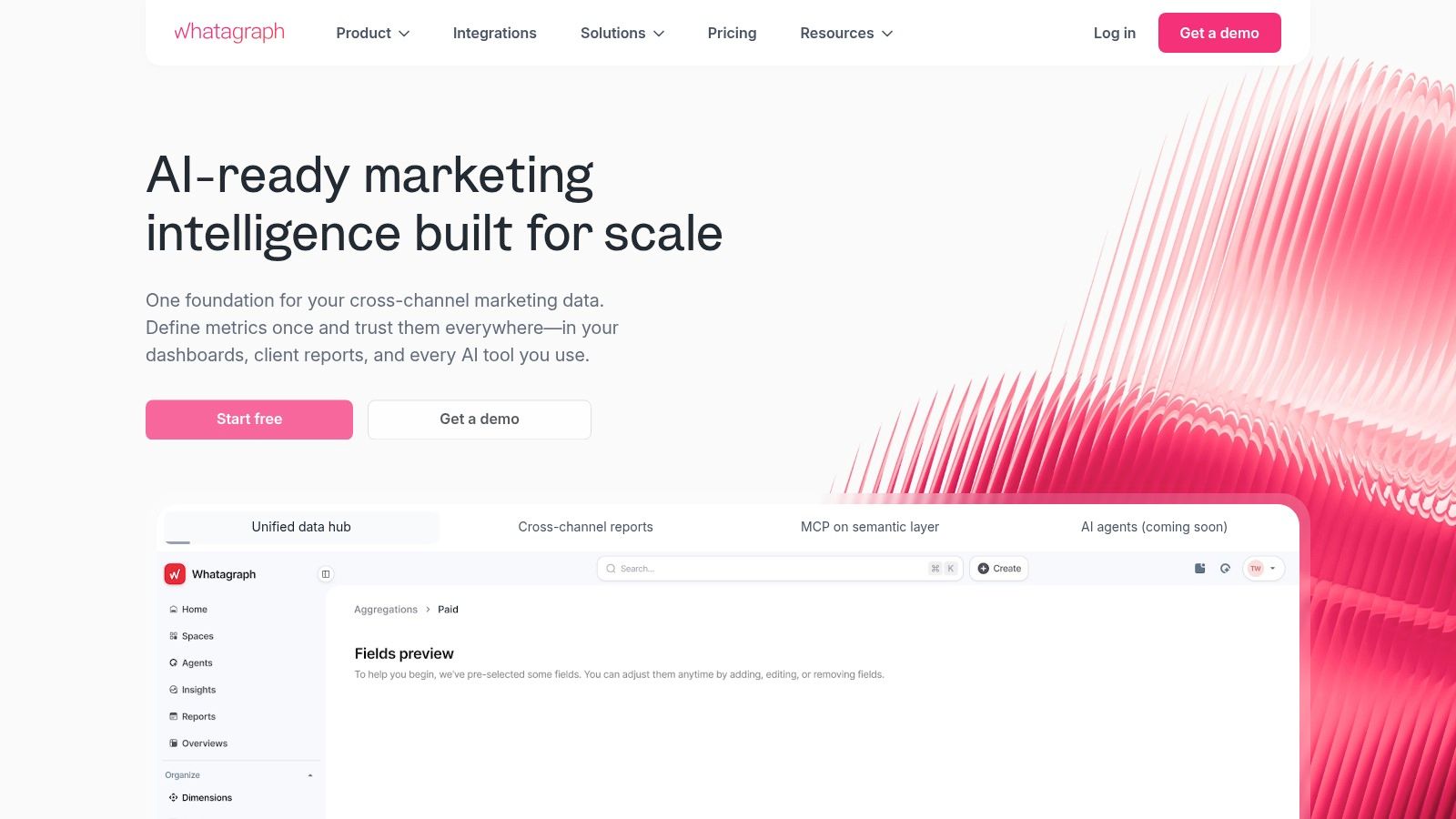Click the red Whatagraph app icon in the sidebar
The width and height of the screenshot is (1456, 819).
pos(175,574)
